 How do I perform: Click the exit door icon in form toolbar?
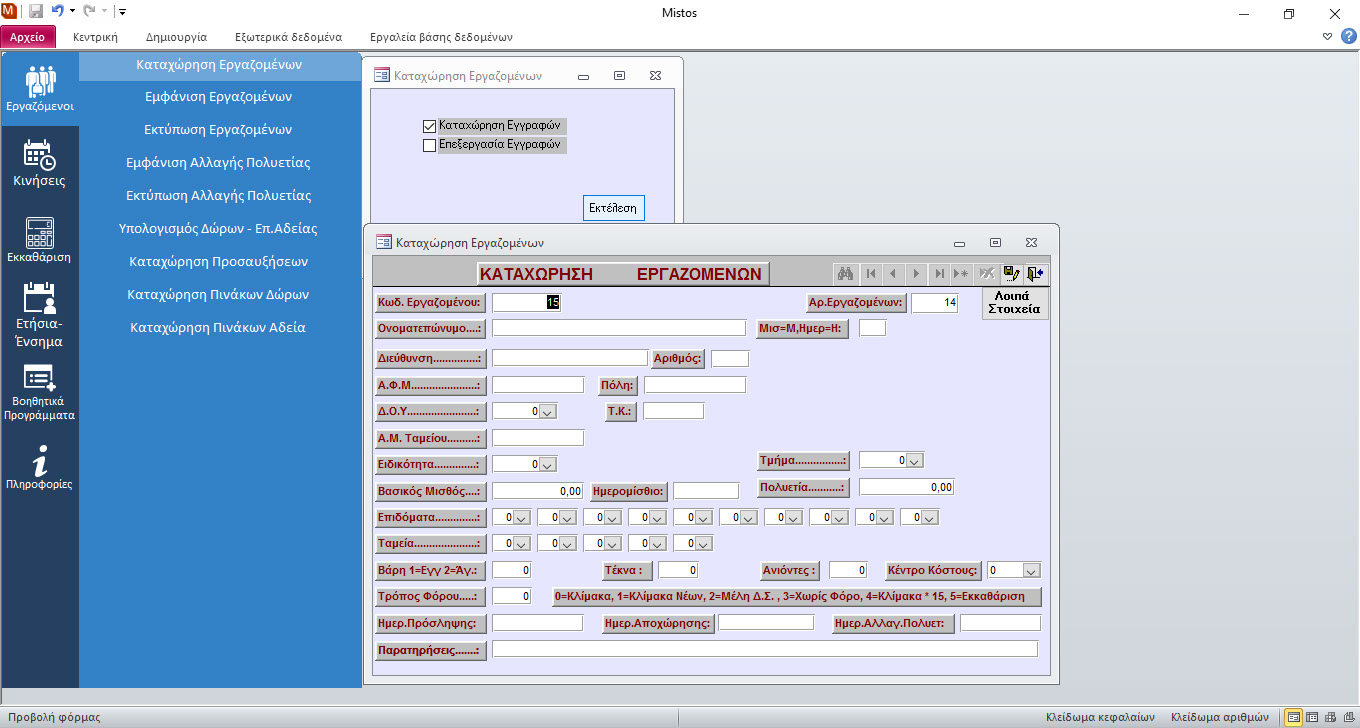click(x=1035, y=273)
